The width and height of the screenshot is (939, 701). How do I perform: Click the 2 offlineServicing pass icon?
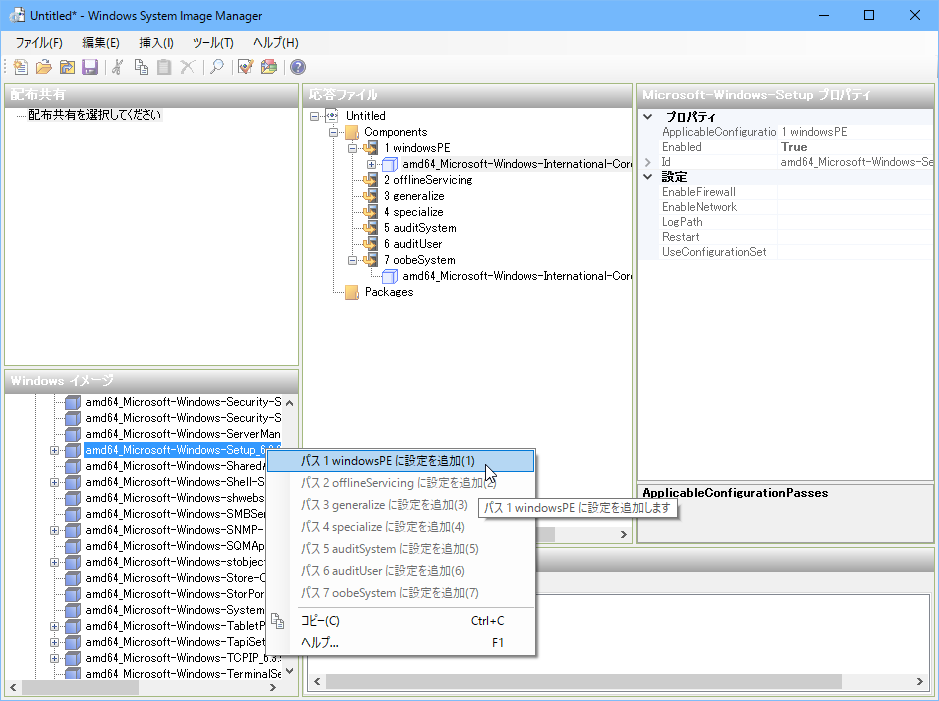(371, 180)
